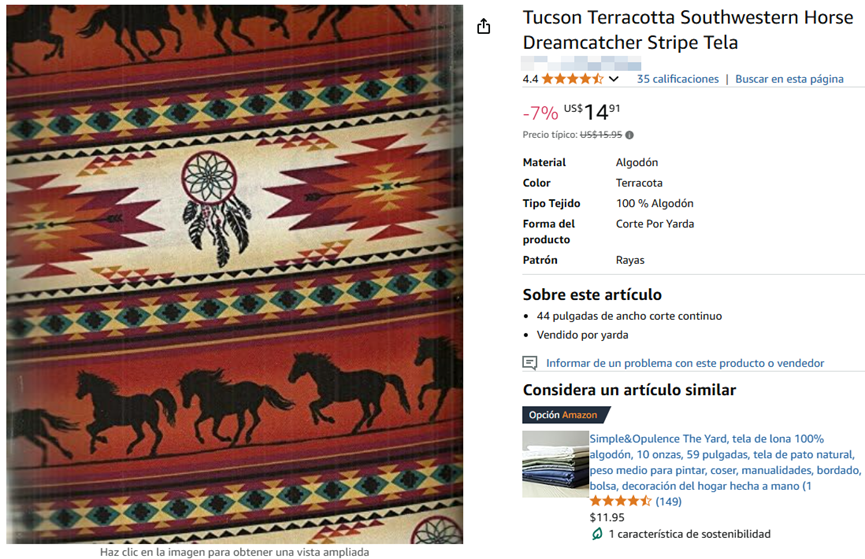Image resolution: width=865 pixels, height=559 pixels.
Task: Expand the star rating dropdown chevron
Action: [x=613, y=79]
